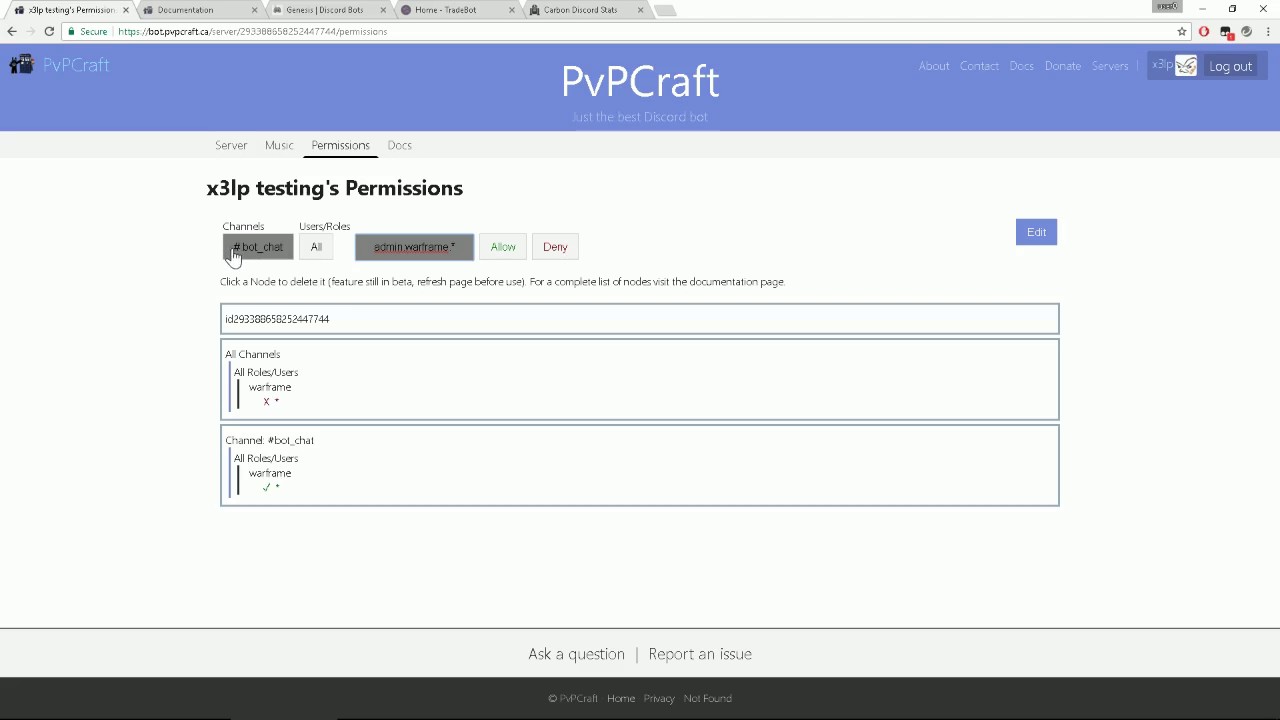Click All Roles/Users under All Channels

click(x=266, y=372)
